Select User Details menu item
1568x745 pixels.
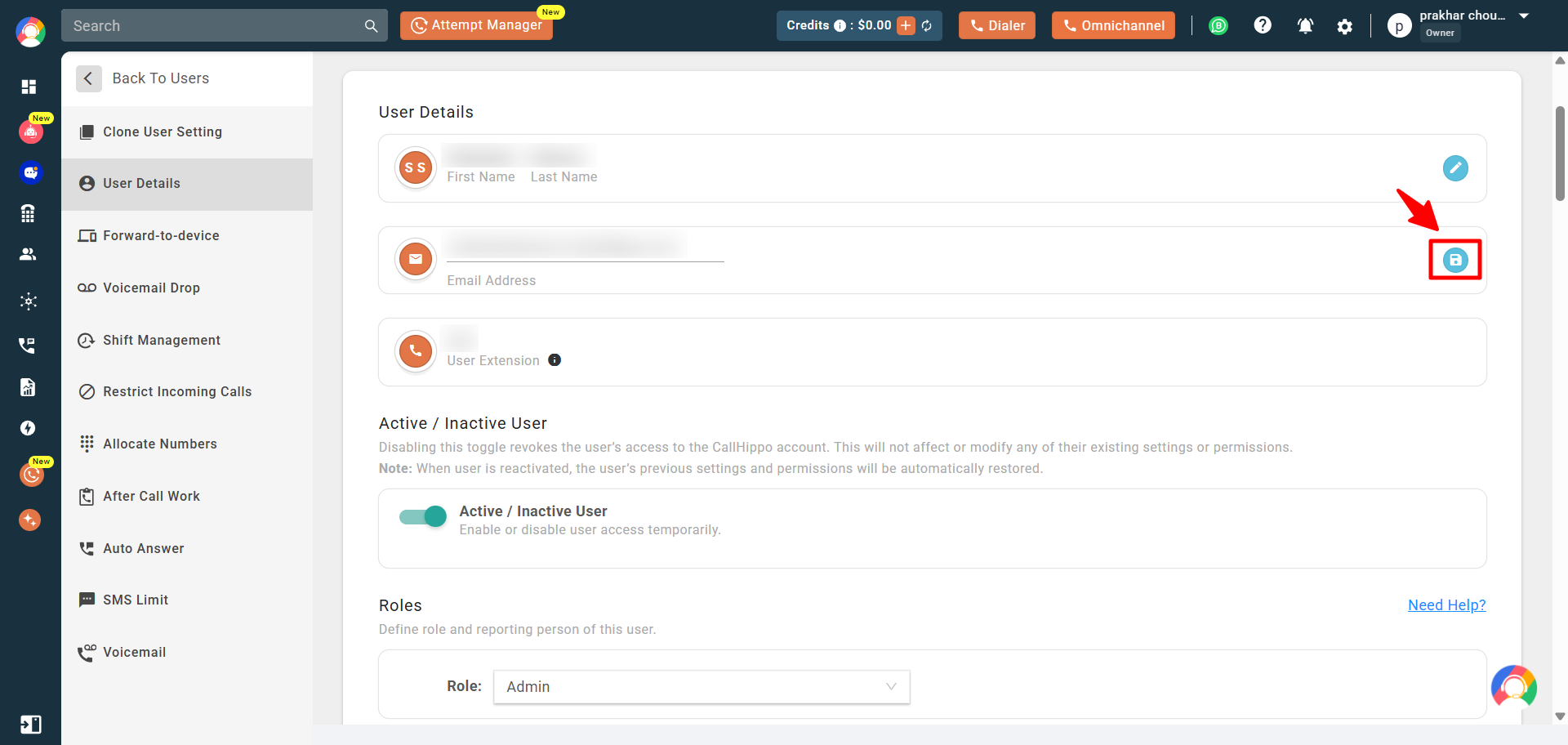click(187, 184)
